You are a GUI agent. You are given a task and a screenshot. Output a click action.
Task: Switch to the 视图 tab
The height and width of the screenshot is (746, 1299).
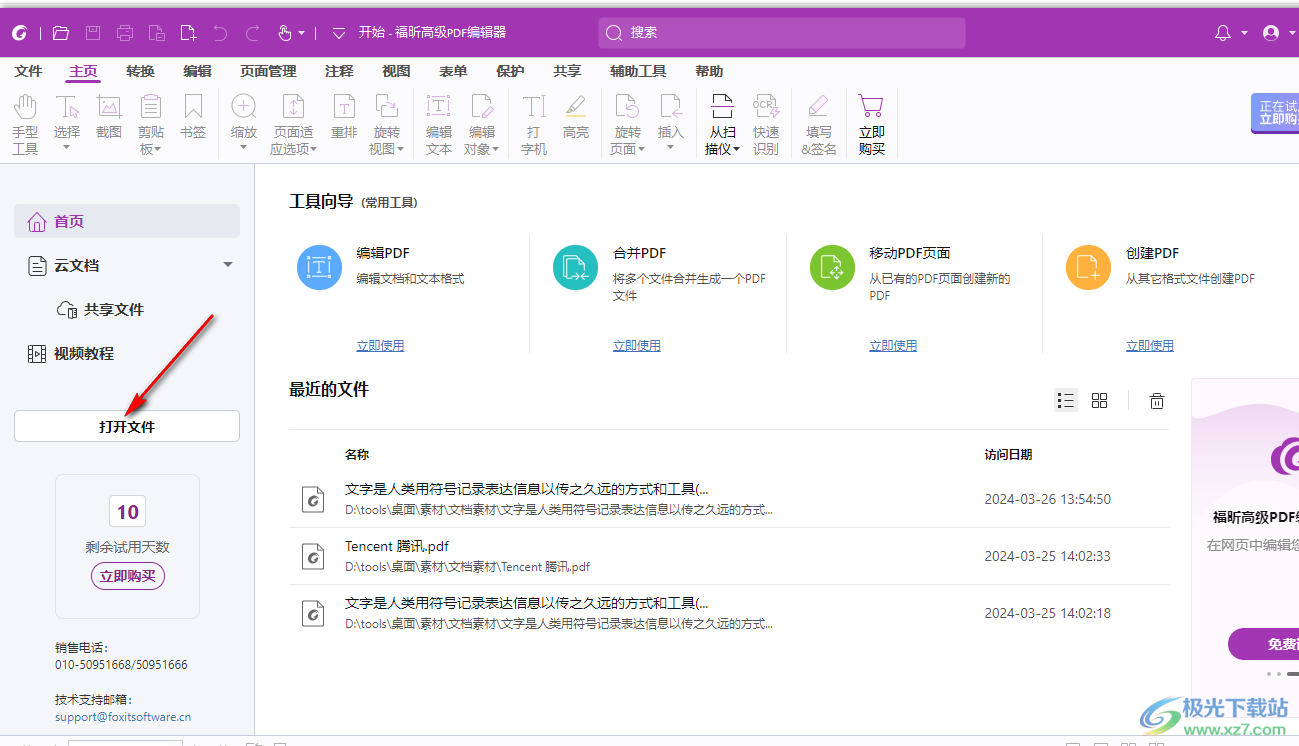coord(397,71)
